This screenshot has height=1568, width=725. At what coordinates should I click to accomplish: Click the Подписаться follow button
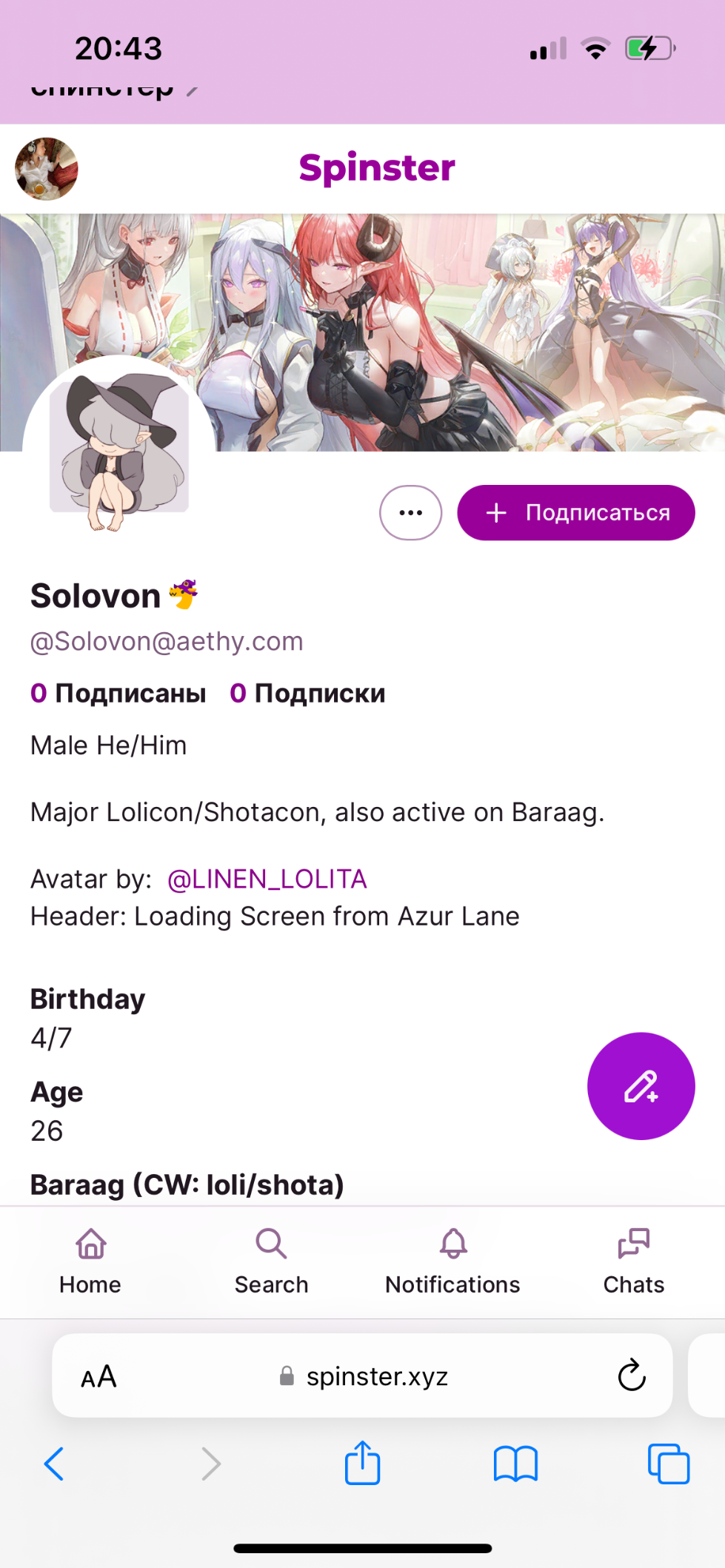pyautogui.click(x=576, y=512)
